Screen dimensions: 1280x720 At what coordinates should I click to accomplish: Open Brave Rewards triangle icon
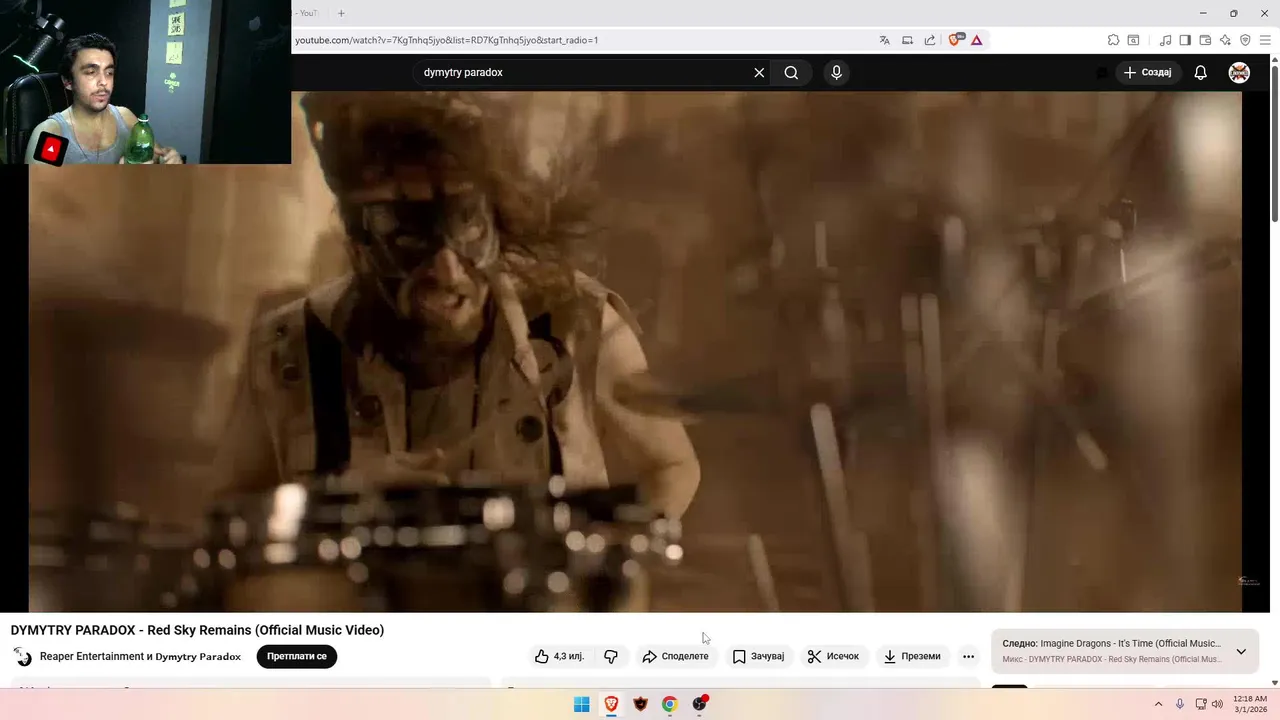click(x=976, y=40)
